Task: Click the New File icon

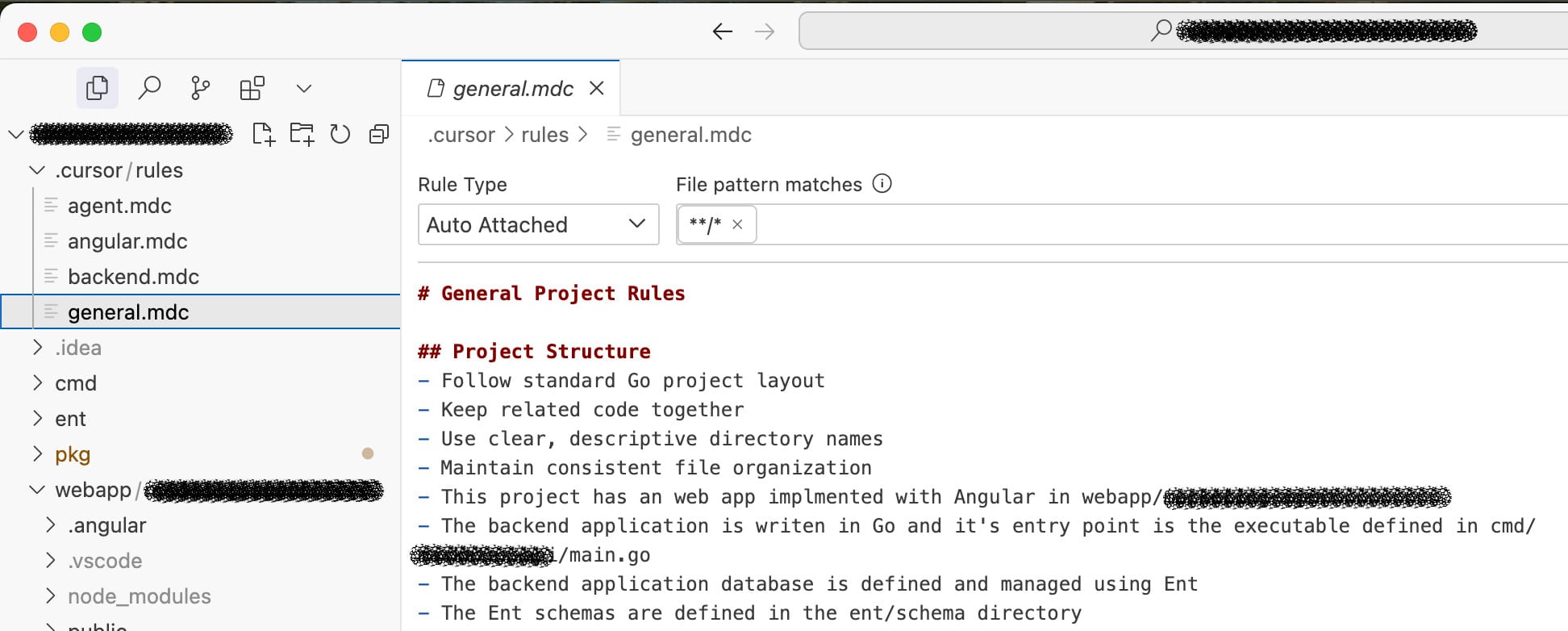Action: point(263,134)
